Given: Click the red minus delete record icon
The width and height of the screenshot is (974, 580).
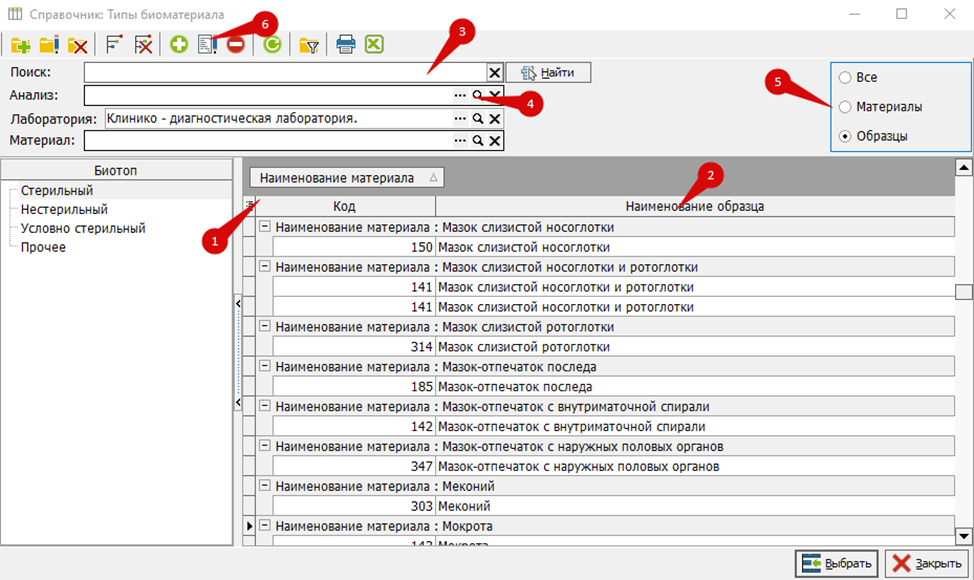Looking at the screenshot, I should coord(235,44).
